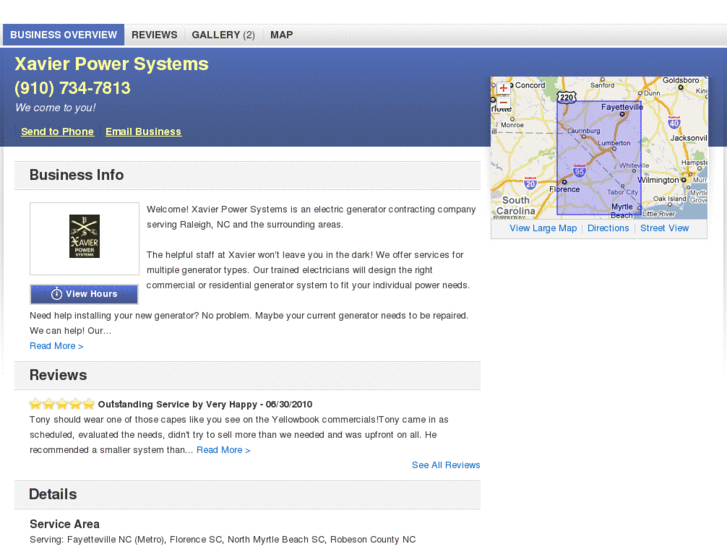Viewport: 727px width, 545px height.
Task: Click the We come to you! tagline
Action: 55,108
